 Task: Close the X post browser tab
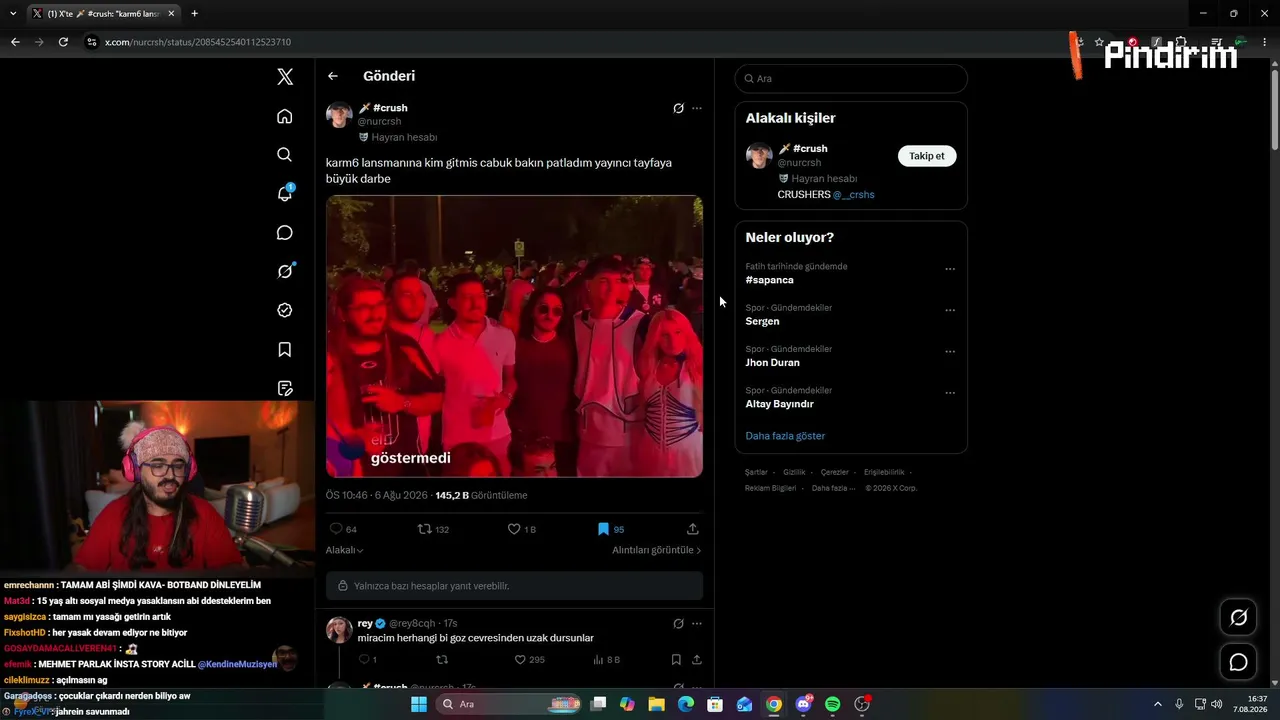tap(171, 14)
